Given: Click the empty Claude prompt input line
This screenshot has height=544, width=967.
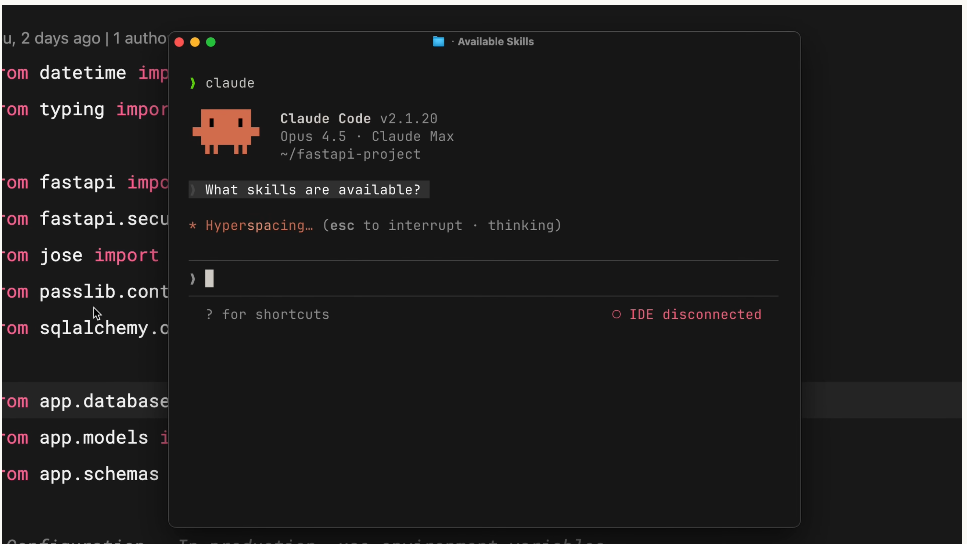Looking at the screenshot, I should coord(480,279).
